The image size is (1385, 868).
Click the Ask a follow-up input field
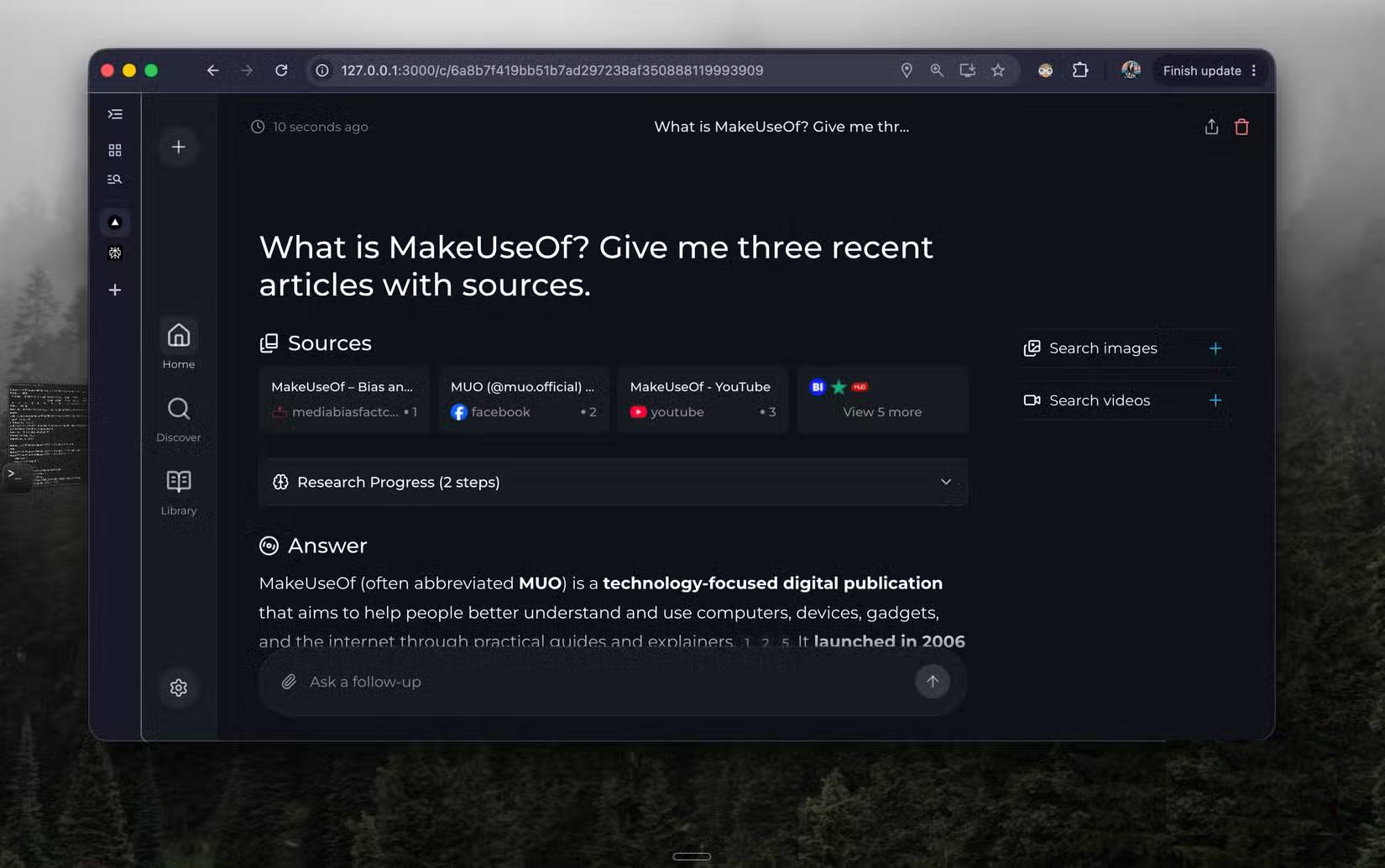pos(604,682)
